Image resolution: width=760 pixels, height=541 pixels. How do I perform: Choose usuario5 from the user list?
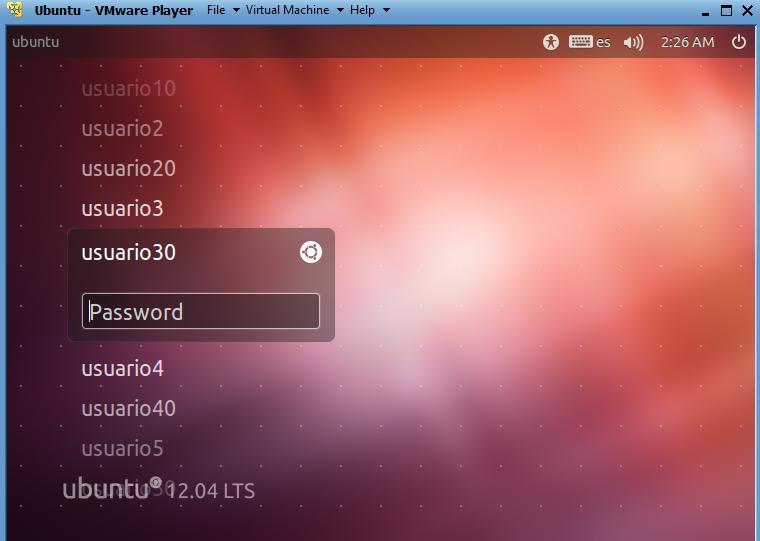pyautogui.click(x=122, y=449)
